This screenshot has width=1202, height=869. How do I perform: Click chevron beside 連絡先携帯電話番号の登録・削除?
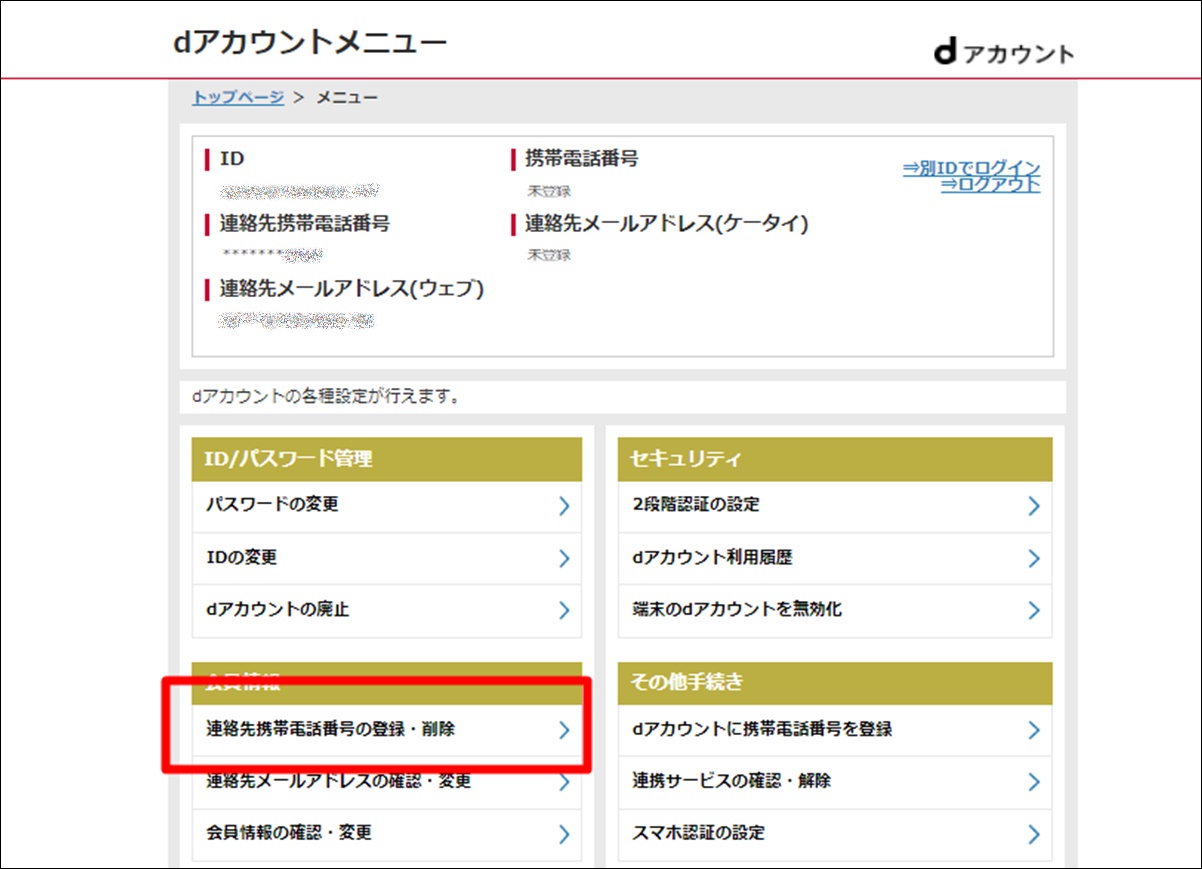(564, 730)
